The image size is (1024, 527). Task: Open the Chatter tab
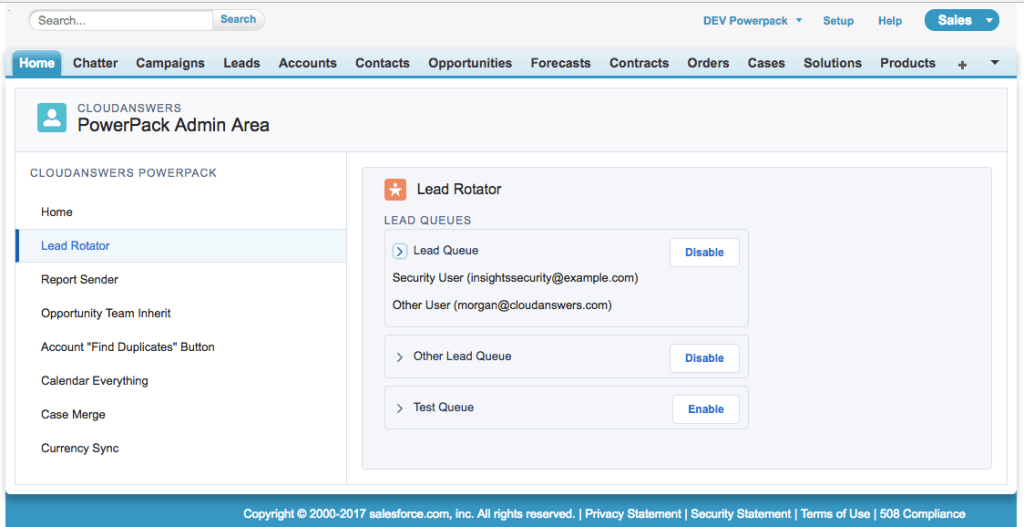(95, 63)
